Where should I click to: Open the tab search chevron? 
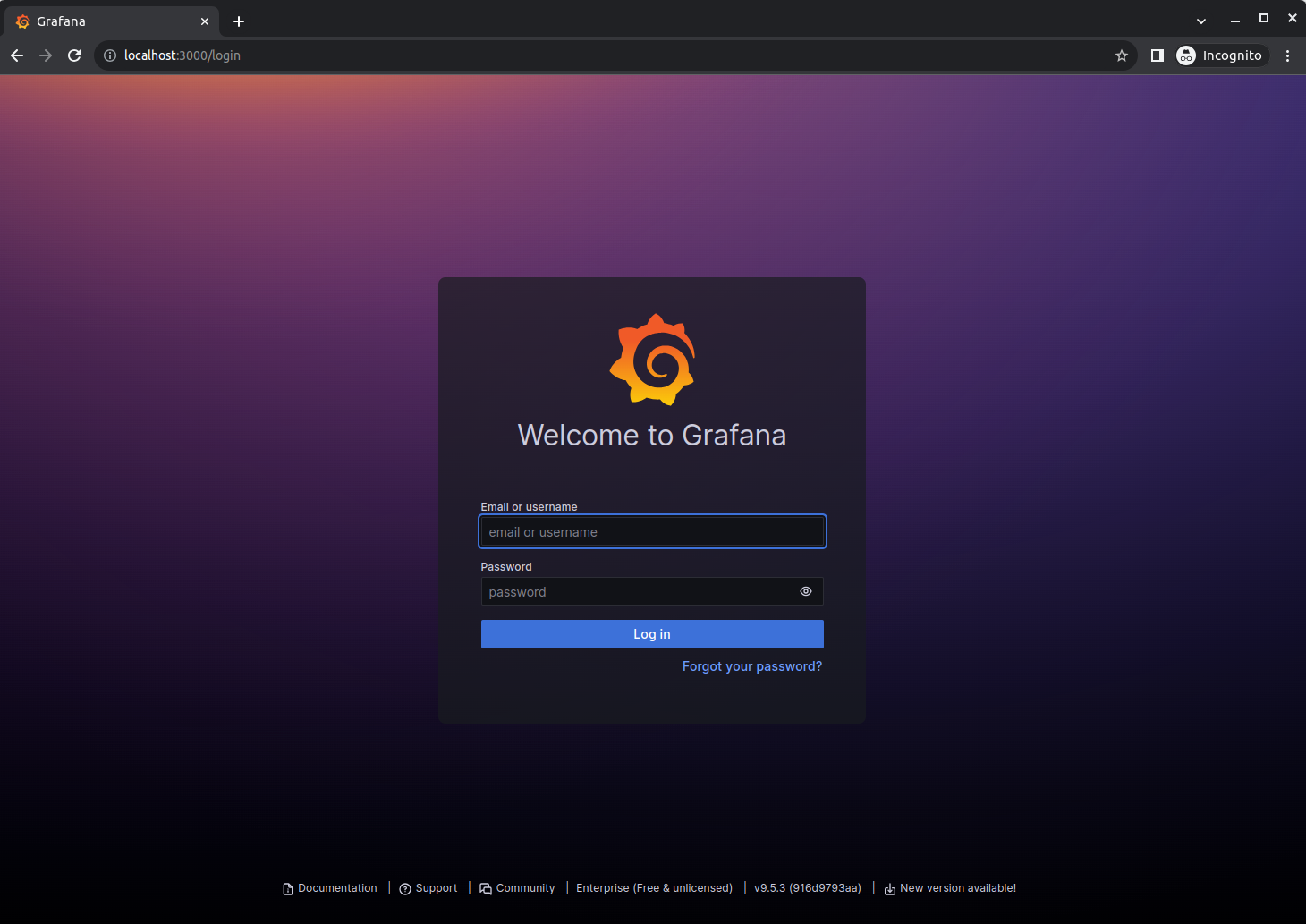point(1200,20)
